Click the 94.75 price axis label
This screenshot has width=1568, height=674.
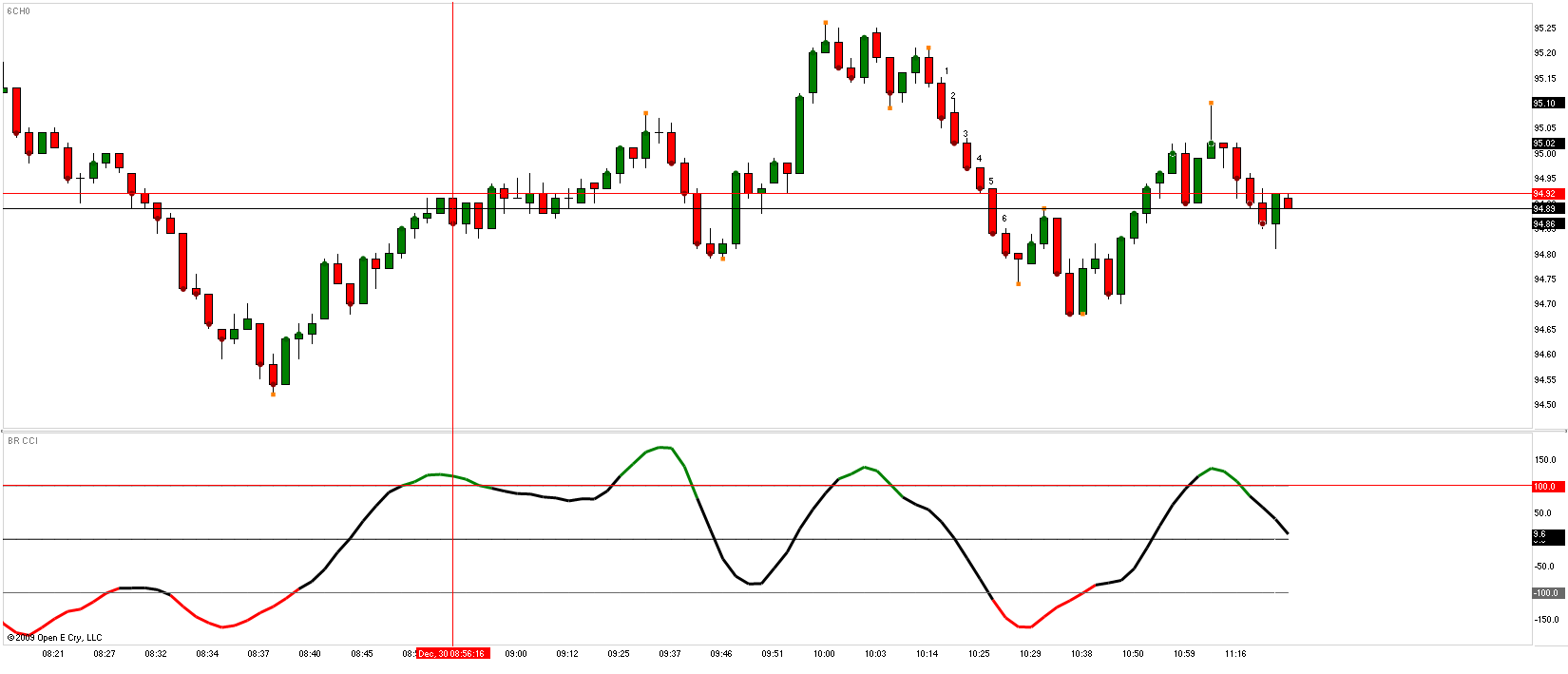pos(1545,279)
